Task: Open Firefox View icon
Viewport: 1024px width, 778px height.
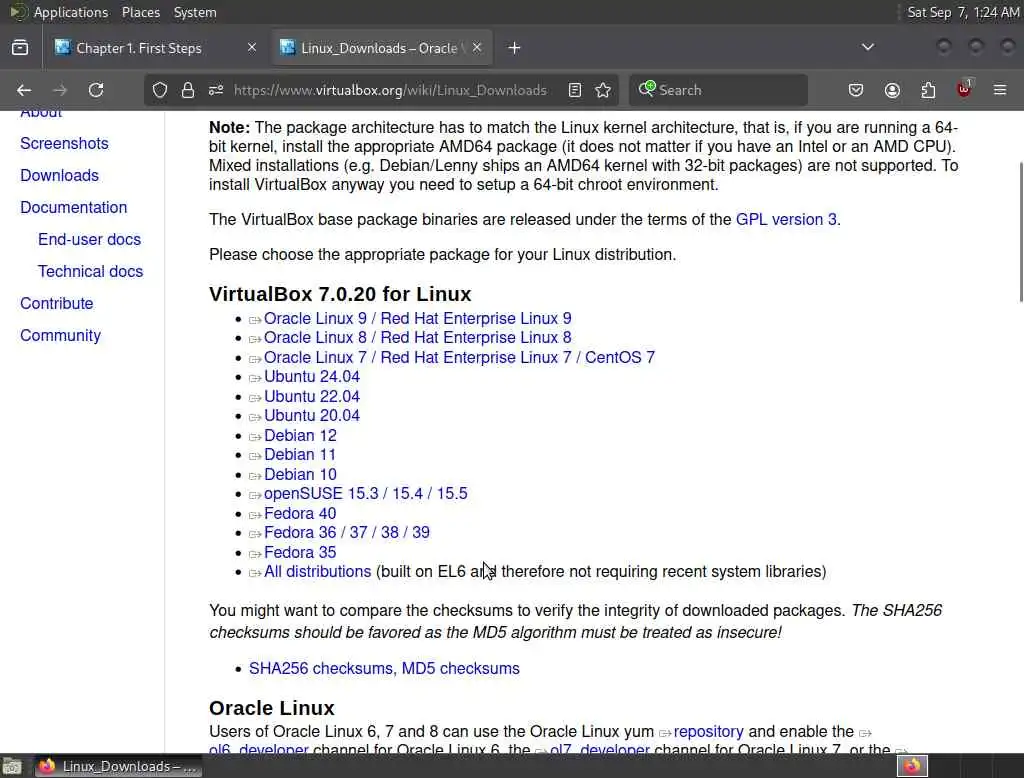Action: 20,48
